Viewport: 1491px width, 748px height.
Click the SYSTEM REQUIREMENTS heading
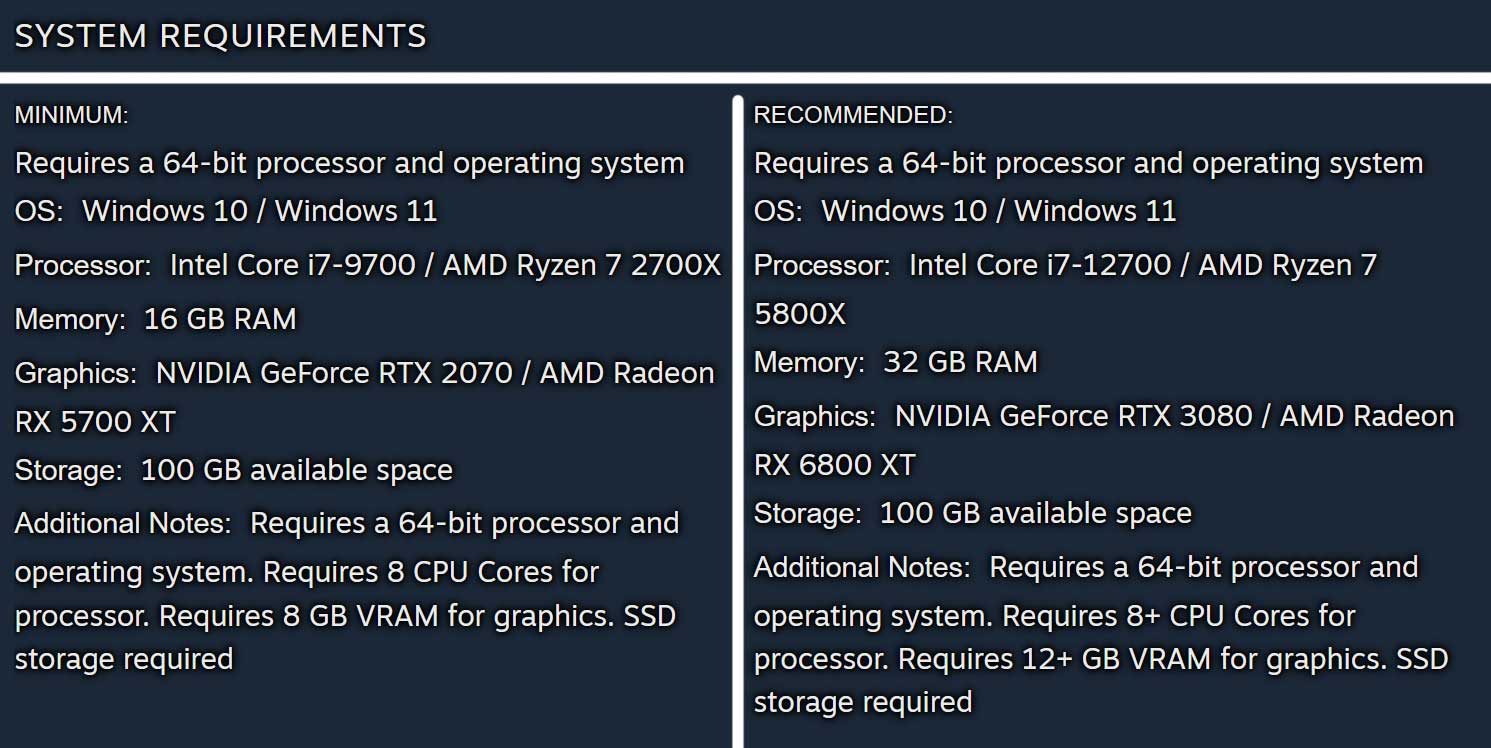pyautogui.click(x=220, y=36)
